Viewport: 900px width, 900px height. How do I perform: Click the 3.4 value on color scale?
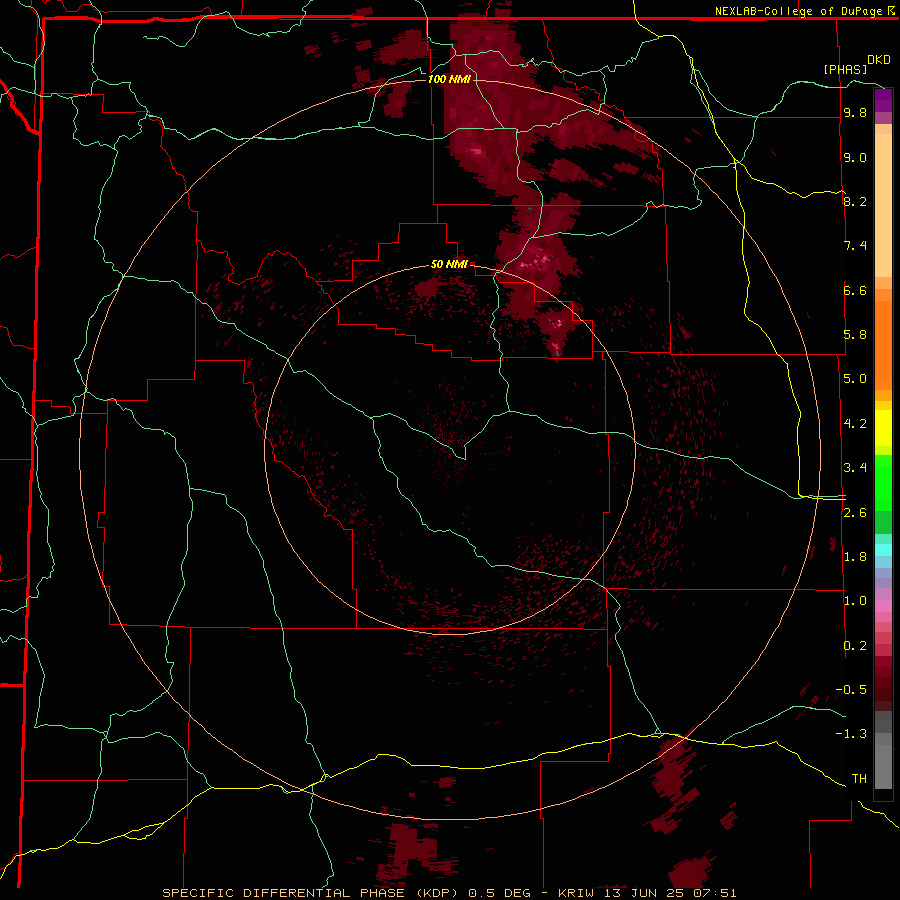855,468
